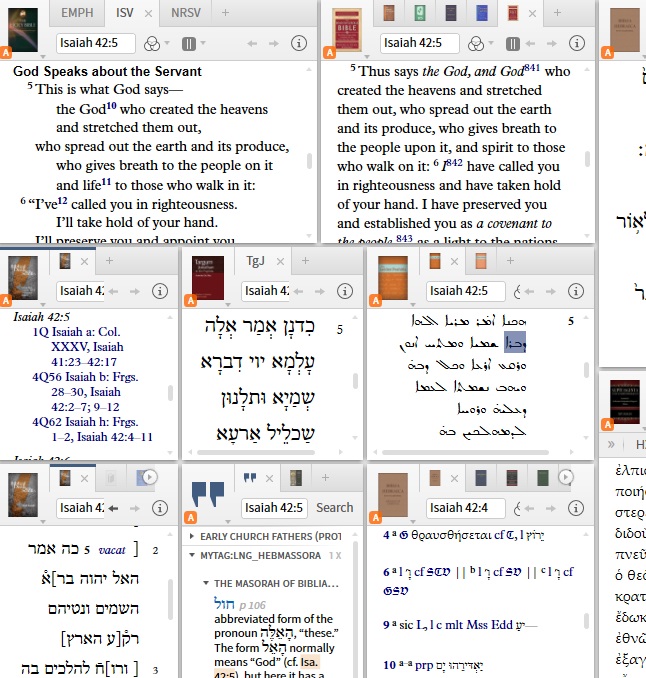This screenshot has height=678, width=646.
Task: Click vertical scrollbar thumb in ISV pane
Action: click(x=310, y=160)
